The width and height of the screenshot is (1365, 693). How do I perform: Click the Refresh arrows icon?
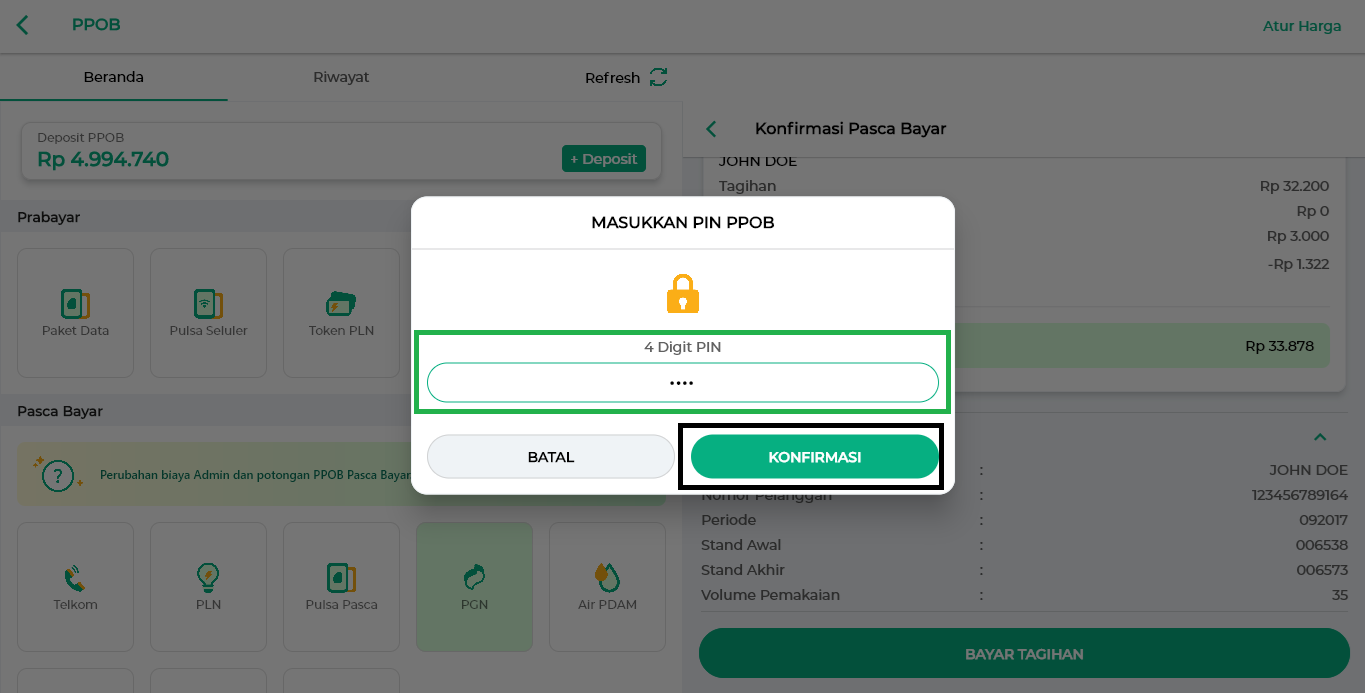658,77
